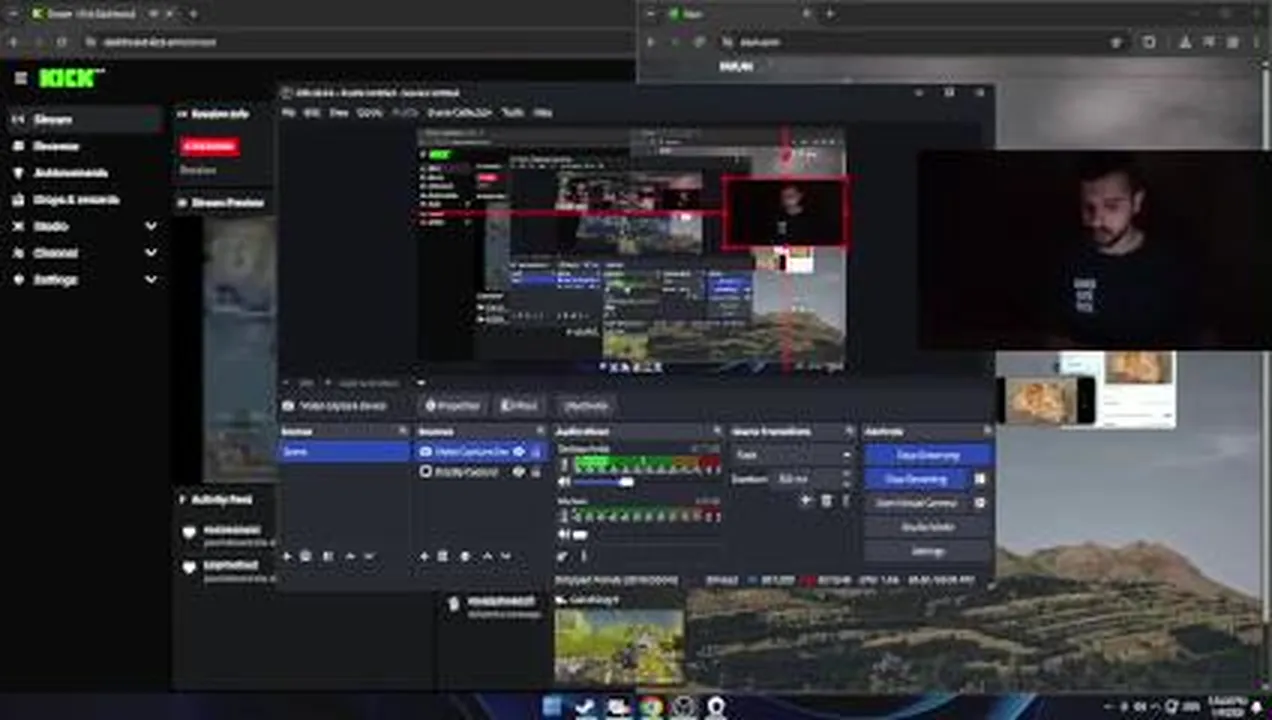Image resolution: width=1272 pixels, height=720 pixels.
Task: Click the red status button under Session info
Action: click(209, 146)
